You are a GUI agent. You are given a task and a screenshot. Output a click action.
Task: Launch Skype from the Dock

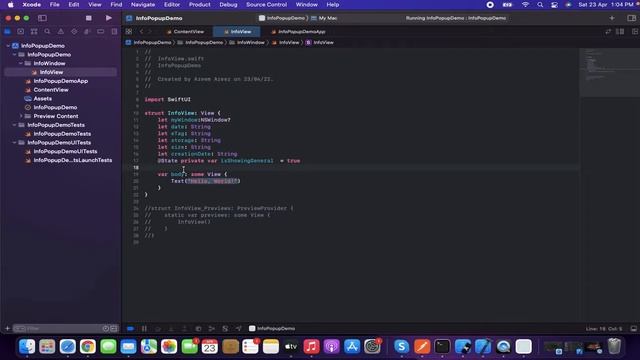(401, 347)
